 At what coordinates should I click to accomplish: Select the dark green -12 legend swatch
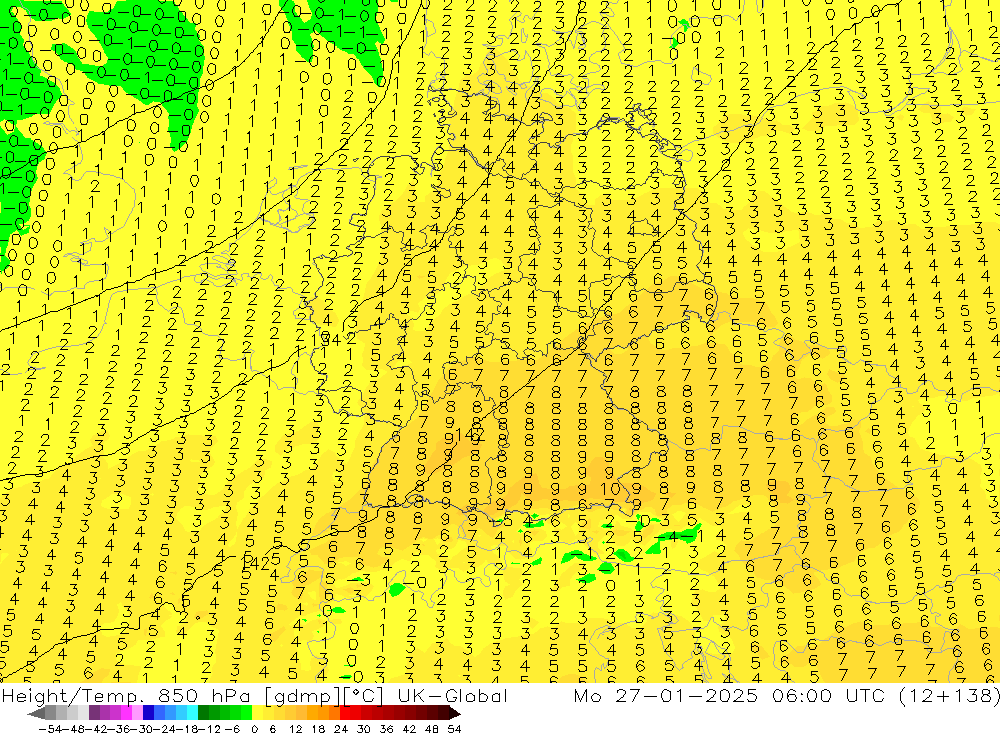(203, 712)
